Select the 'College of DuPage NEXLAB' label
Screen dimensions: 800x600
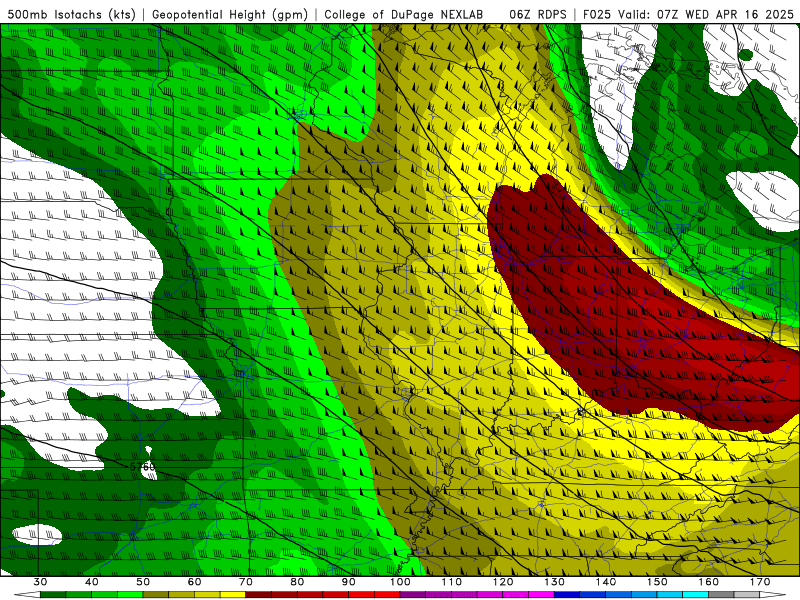[404, 15]
